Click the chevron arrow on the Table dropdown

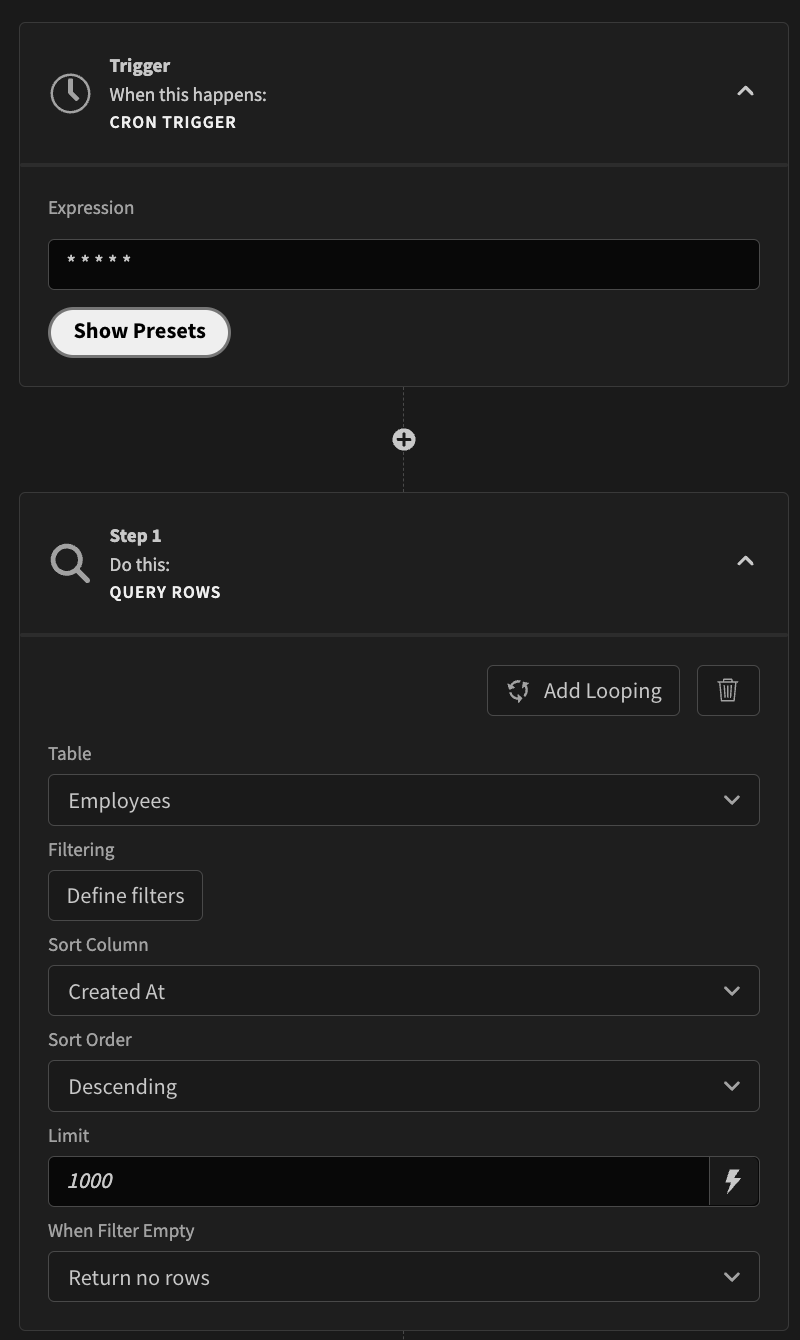[731, 800]
